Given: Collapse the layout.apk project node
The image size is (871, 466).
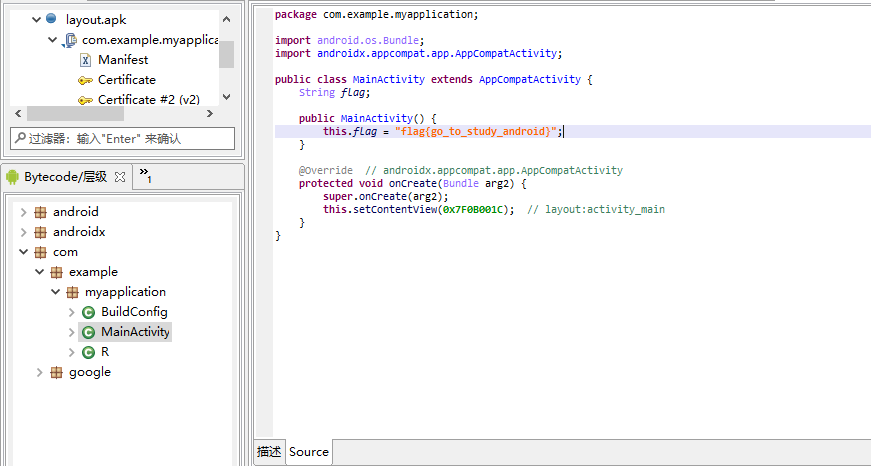Looking at the screenshot, I should pyautogui.click(x=36, y=19).
